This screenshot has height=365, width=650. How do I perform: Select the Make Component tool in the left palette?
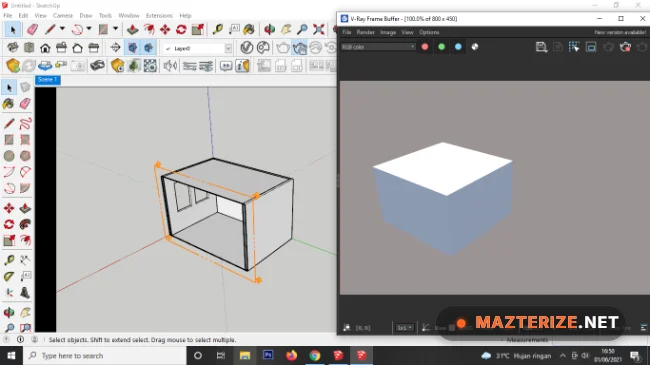point(25,87)
